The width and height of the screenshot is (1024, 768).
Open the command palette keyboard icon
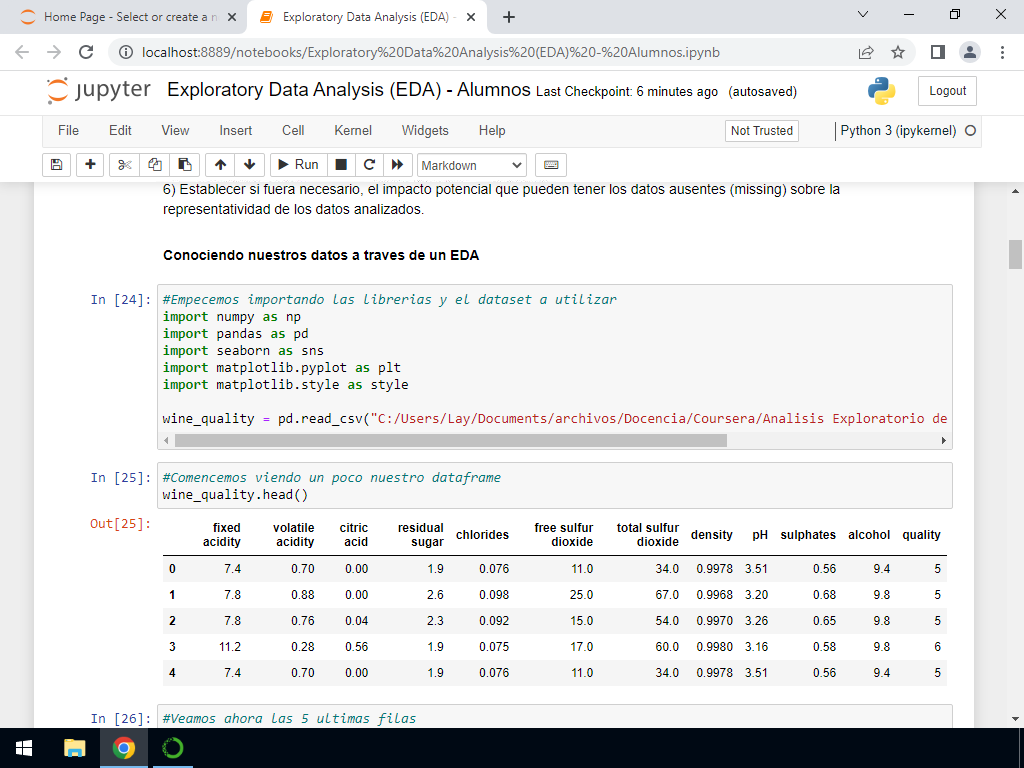coord(551,165)
